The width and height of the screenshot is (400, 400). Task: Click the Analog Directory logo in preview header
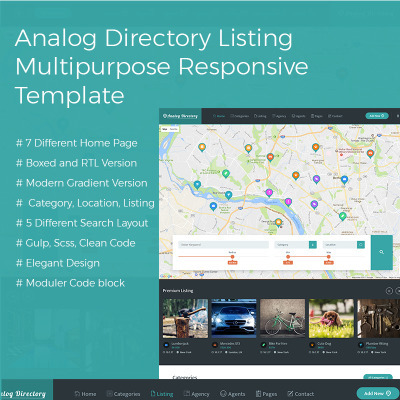point(180,116)
